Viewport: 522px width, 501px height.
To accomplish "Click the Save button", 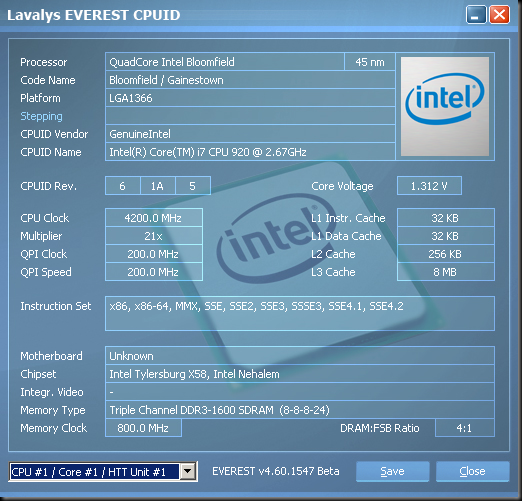I will (x=392, y=471).
